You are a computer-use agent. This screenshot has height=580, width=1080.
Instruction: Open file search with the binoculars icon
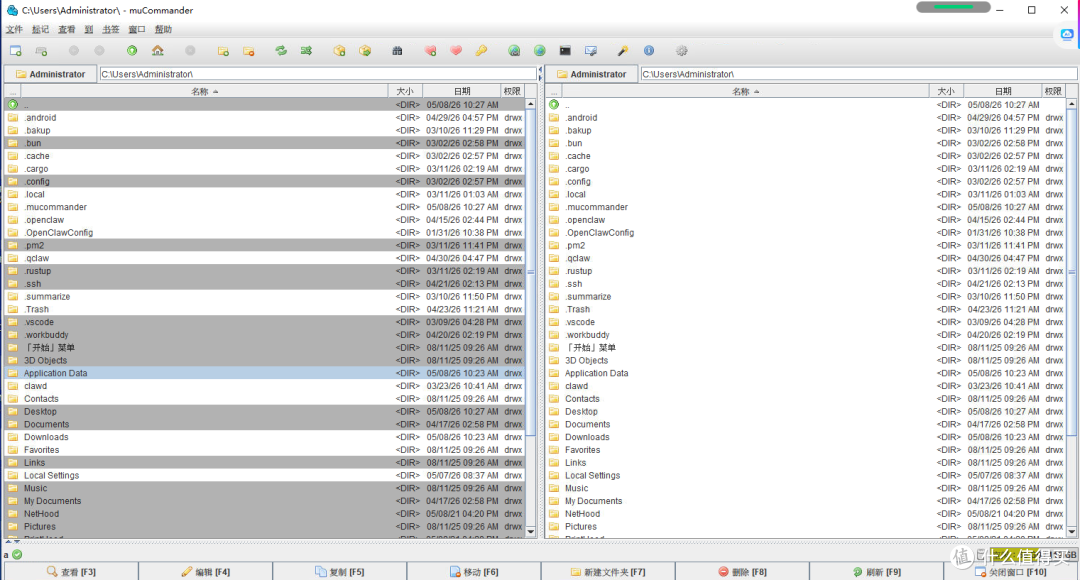(x=397, y=51)
